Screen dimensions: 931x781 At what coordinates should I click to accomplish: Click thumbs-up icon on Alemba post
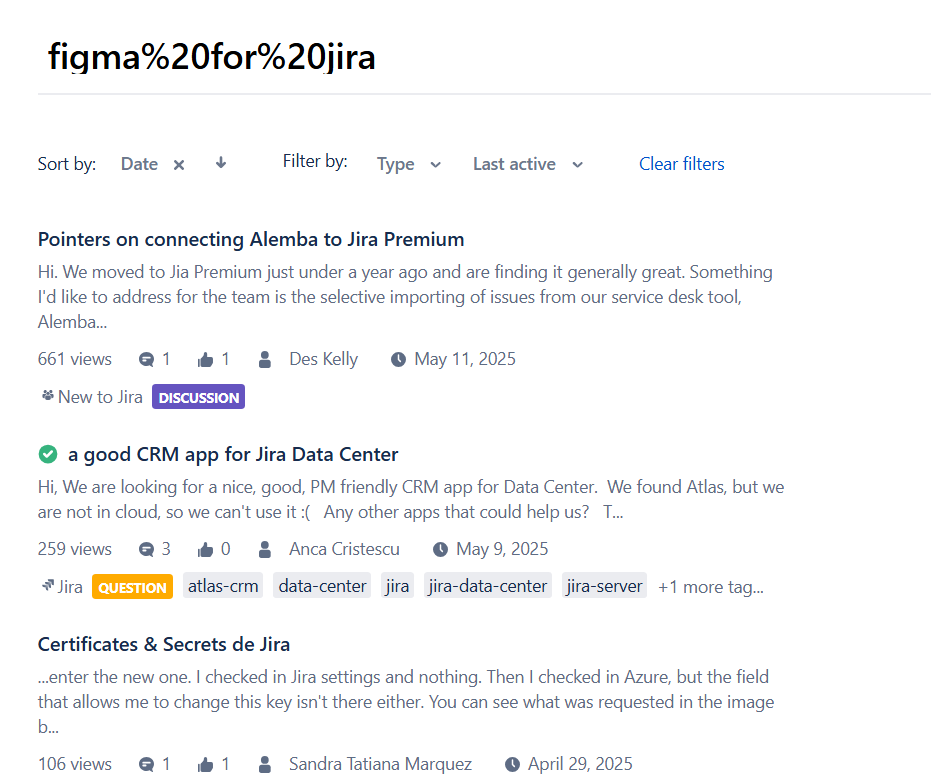[205, 359]
